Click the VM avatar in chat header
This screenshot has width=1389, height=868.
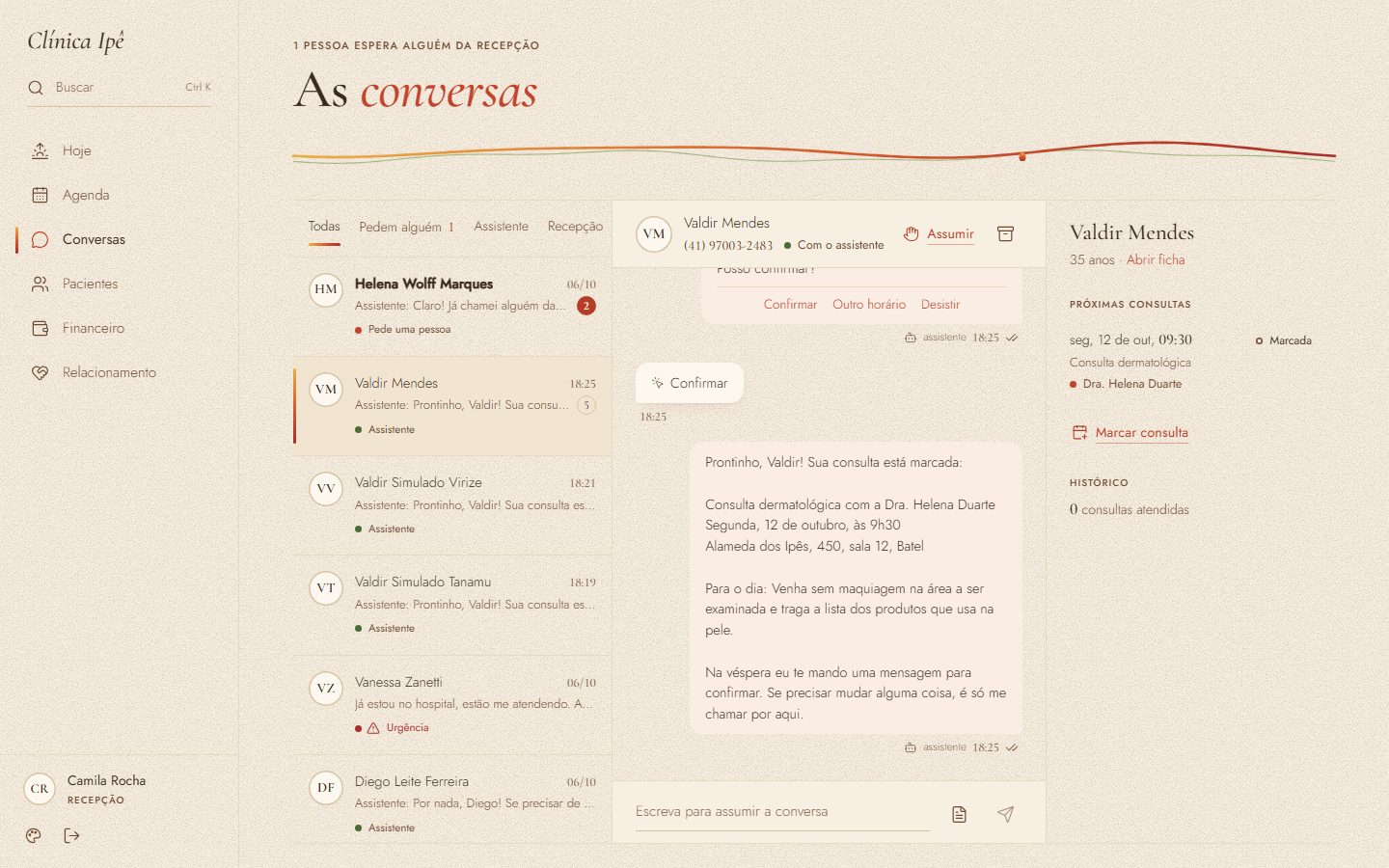pyautogui.click(x=654, y=233)
